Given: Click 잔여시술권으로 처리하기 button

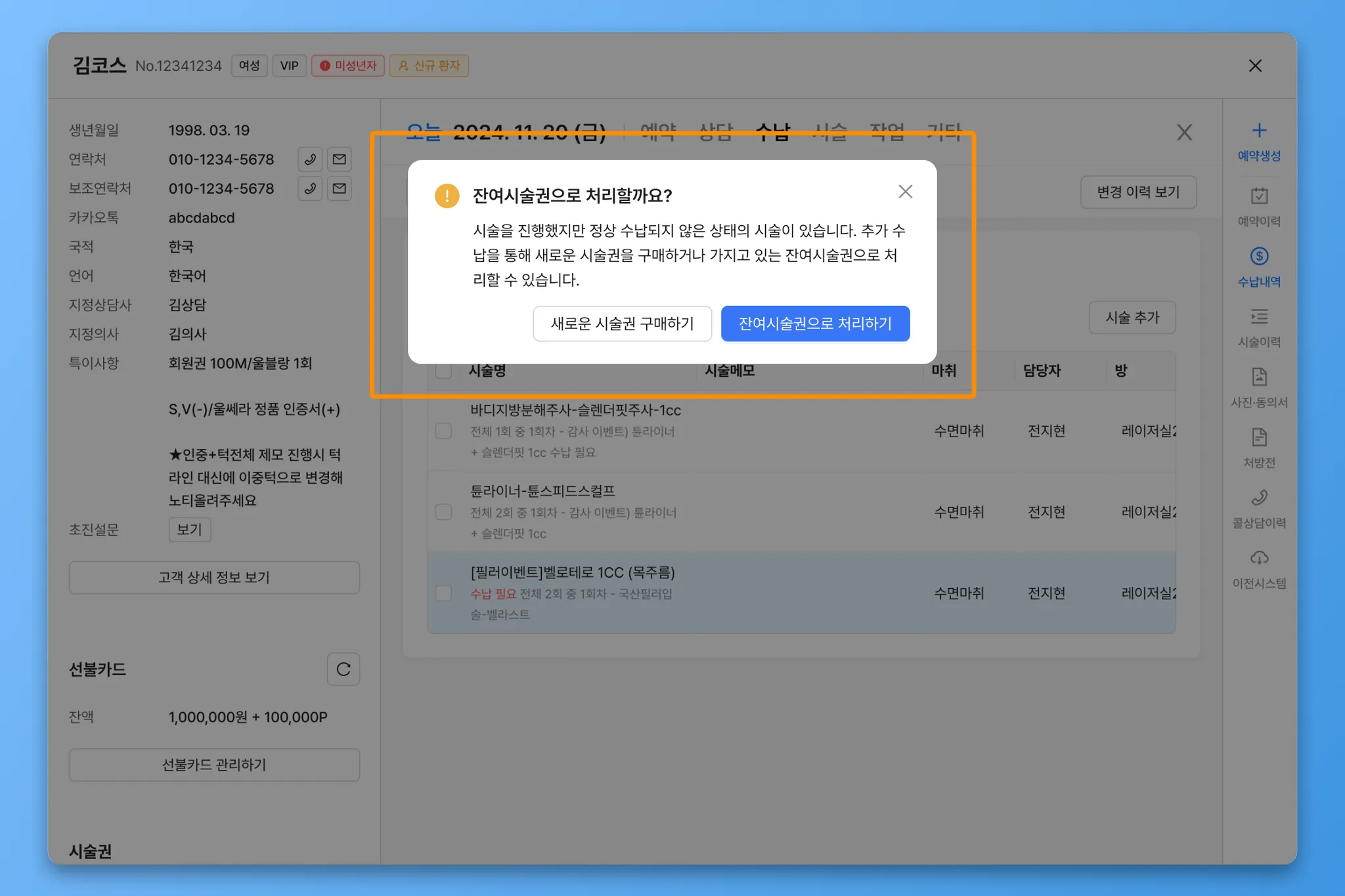Looking at the screenshot, I should (x=814, y=324).
